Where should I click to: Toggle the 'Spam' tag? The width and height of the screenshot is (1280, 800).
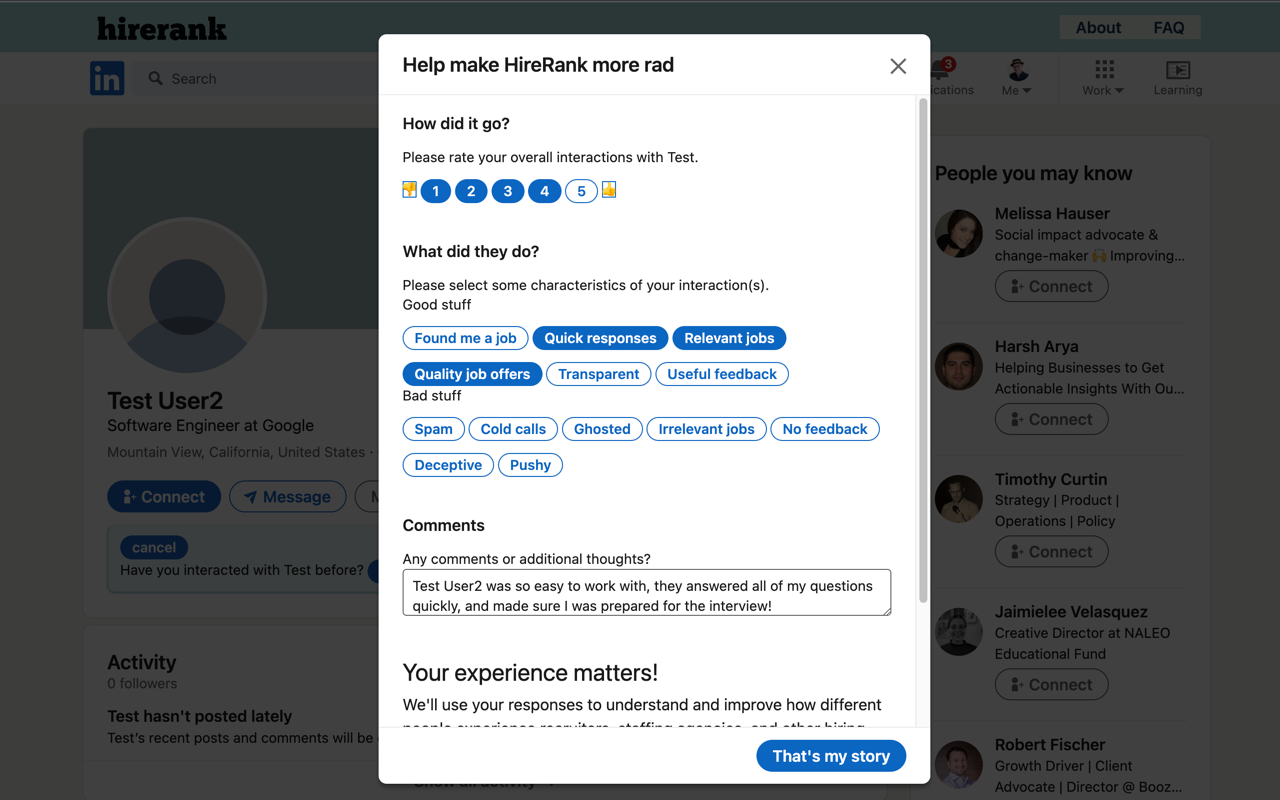[x=434, y=429]
